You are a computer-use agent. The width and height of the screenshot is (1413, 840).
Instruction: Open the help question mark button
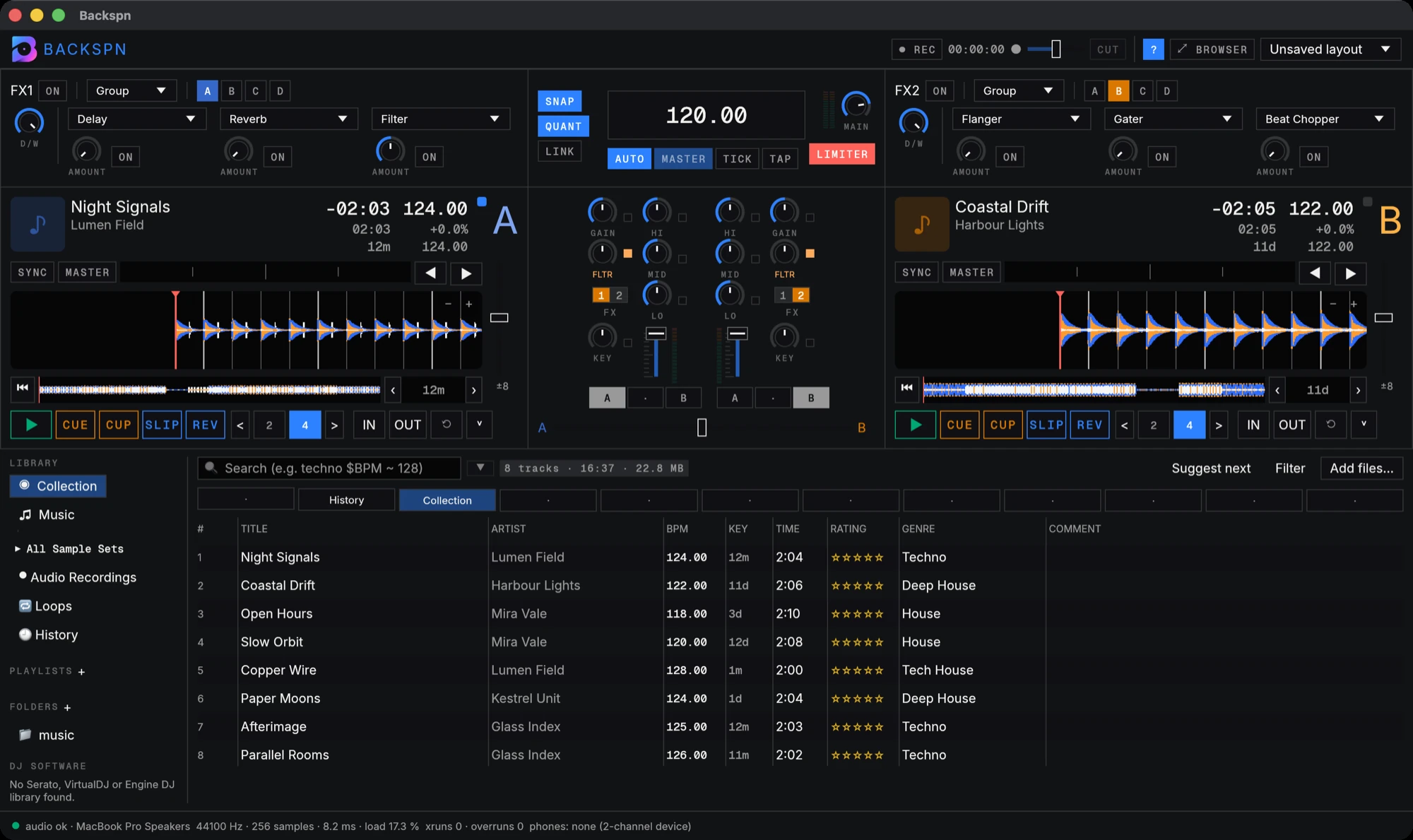coord(1154,49)
